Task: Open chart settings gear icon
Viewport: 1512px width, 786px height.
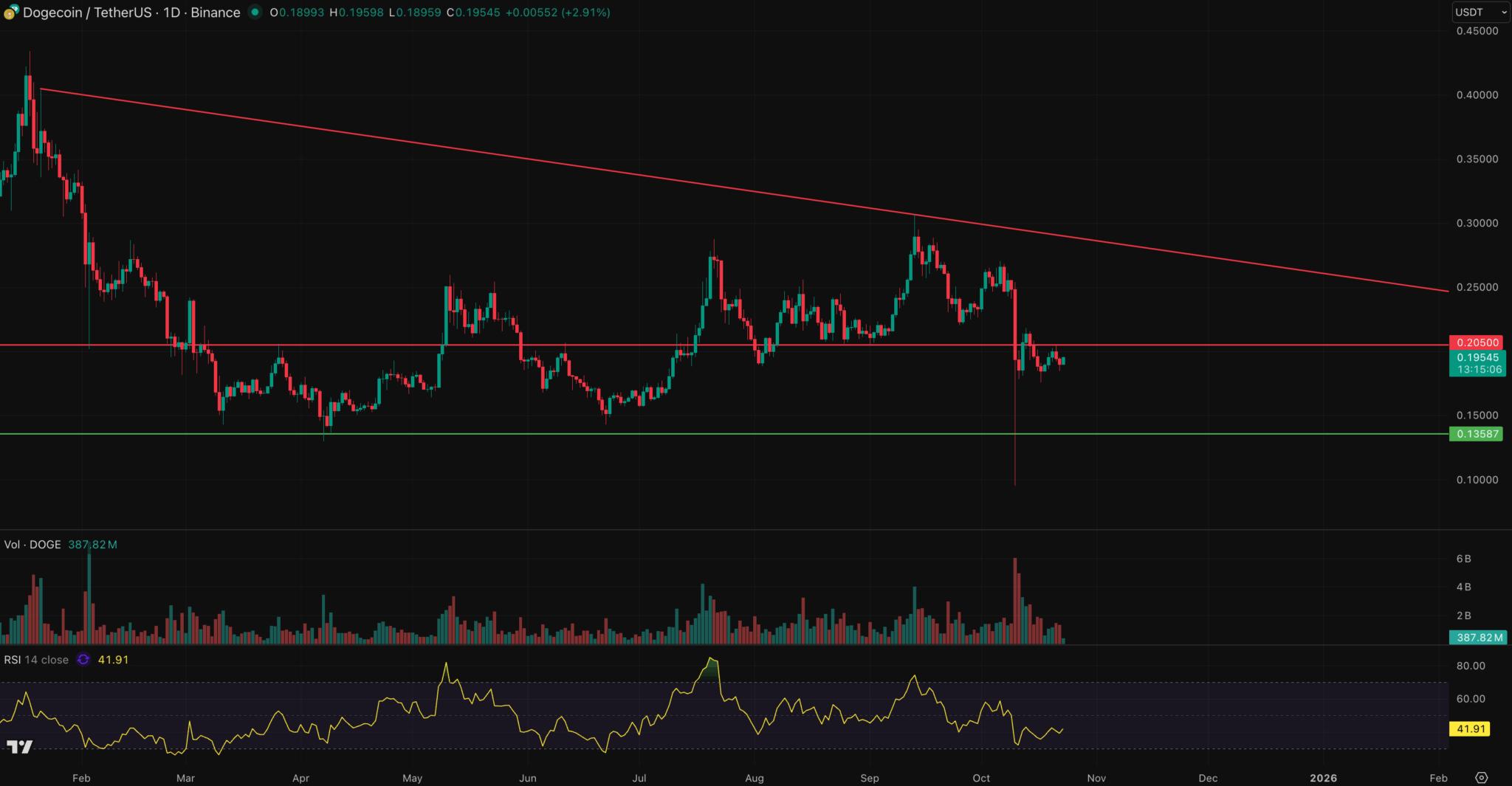Action: 1481,778
